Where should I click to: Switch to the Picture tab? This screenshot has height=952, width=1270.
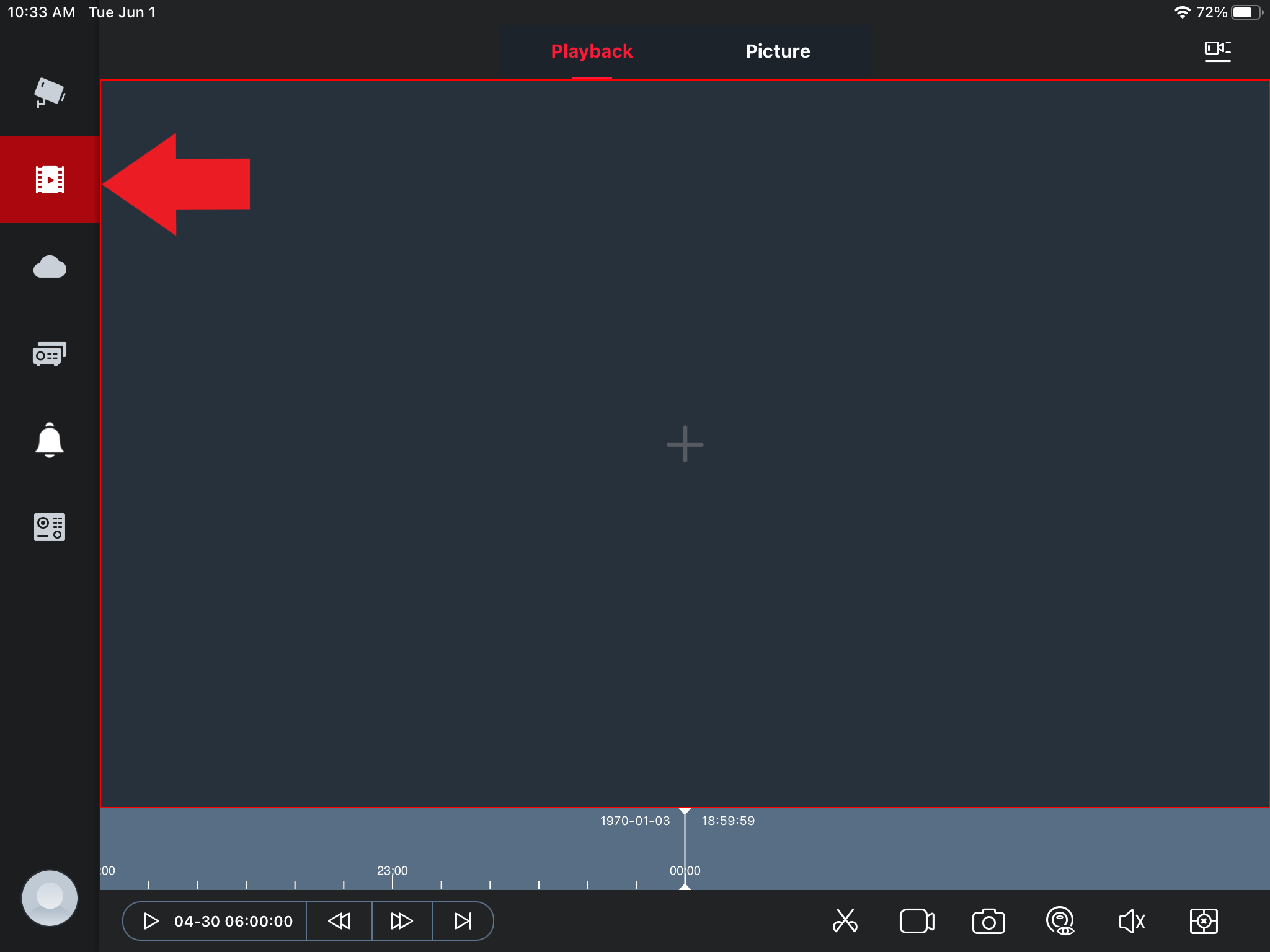click(778, 51)
